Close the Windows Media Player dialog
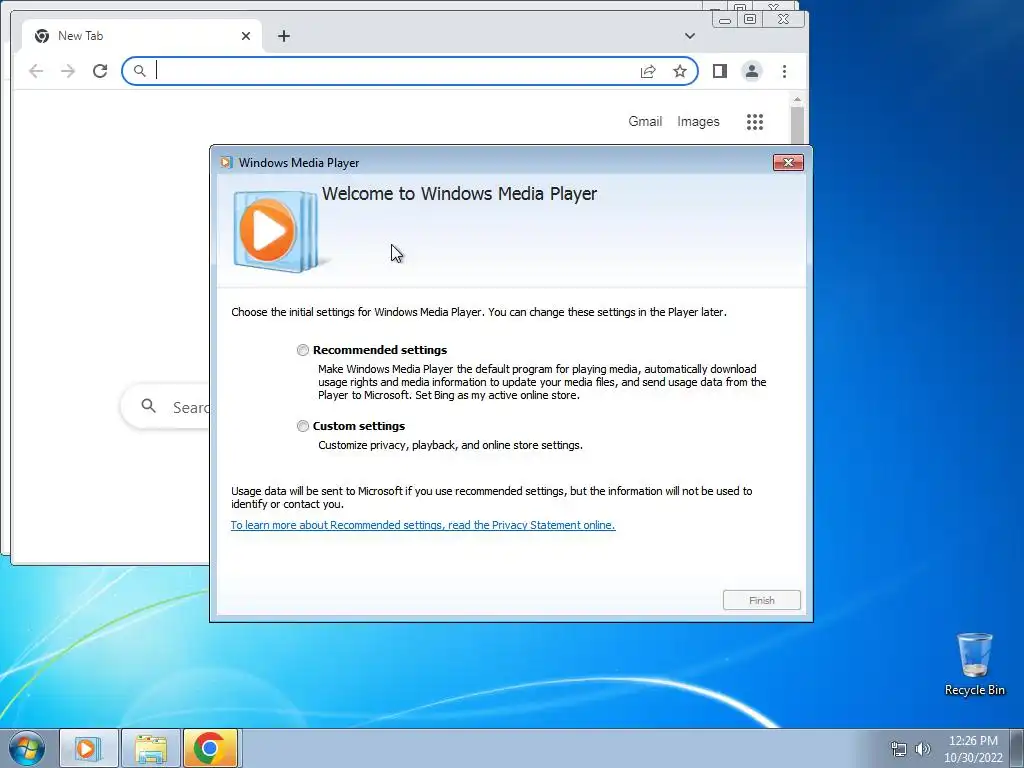This screenshot has width=1024, height=768. tap(788, 163)
